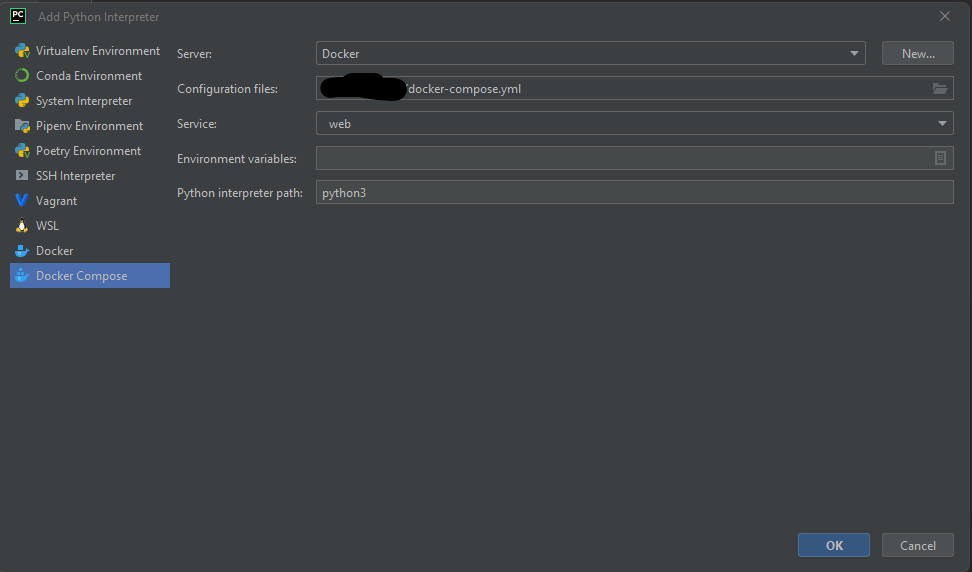Browse configuration files with folder icon
Image resolution: width=972 pixels, height=572 pixels.
940,89
